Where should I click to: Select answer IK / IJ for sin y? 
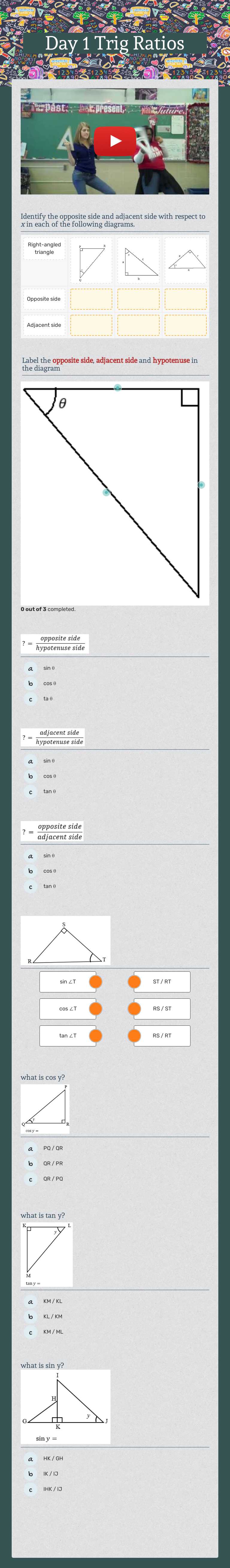point(31,1474)
